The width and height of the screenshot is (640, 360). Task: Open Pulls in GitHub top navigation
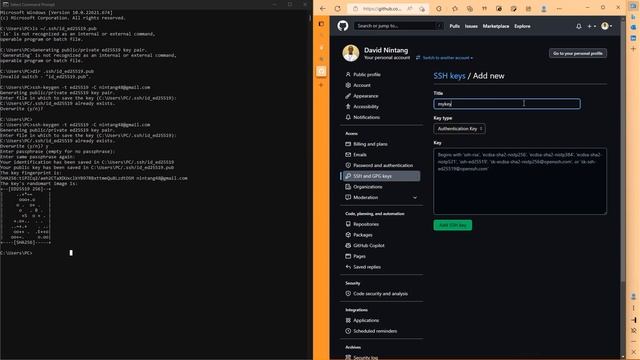pyautogui.click(x=454, y=26)
